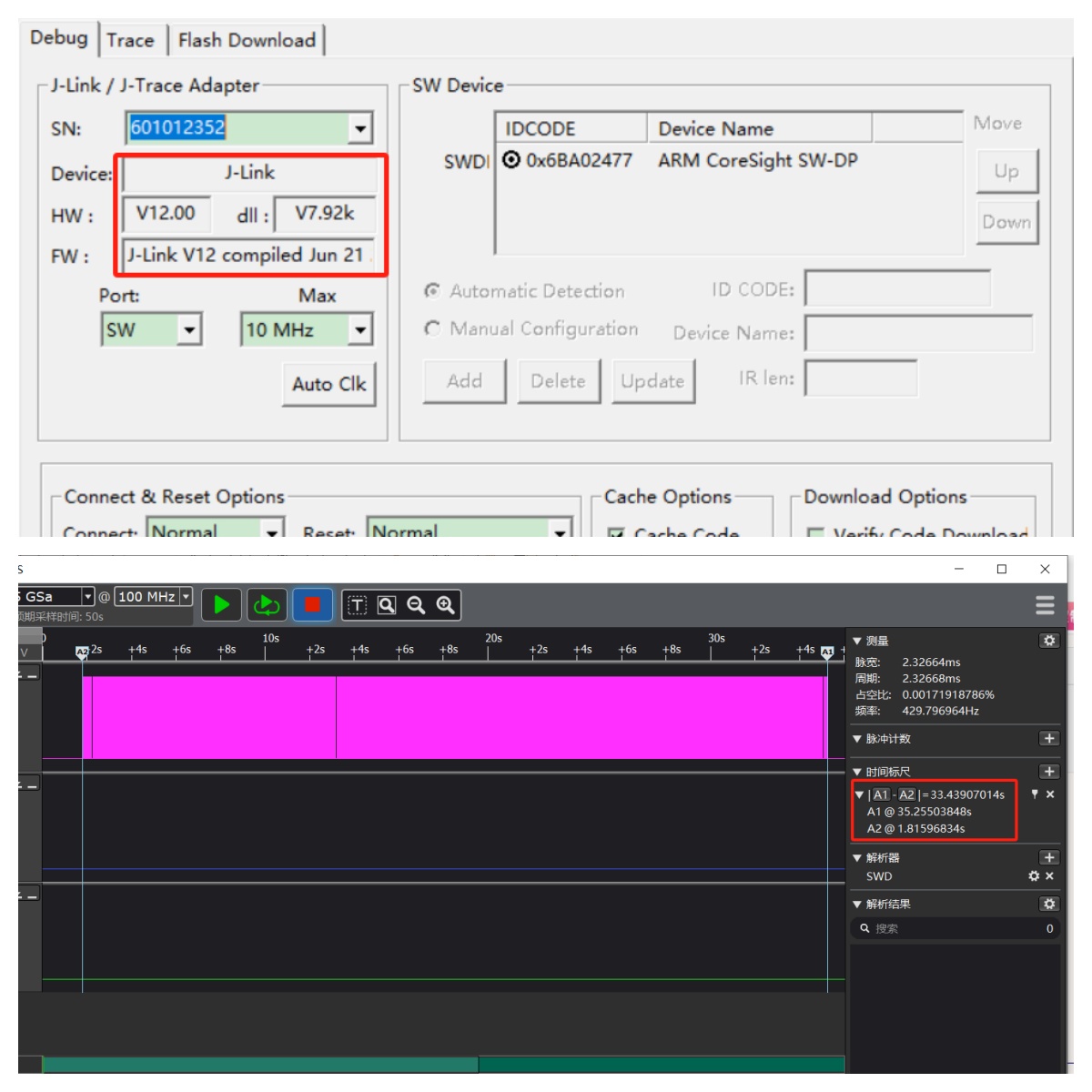
Task: Click the SWD decoder entry label
Action: 879,876
